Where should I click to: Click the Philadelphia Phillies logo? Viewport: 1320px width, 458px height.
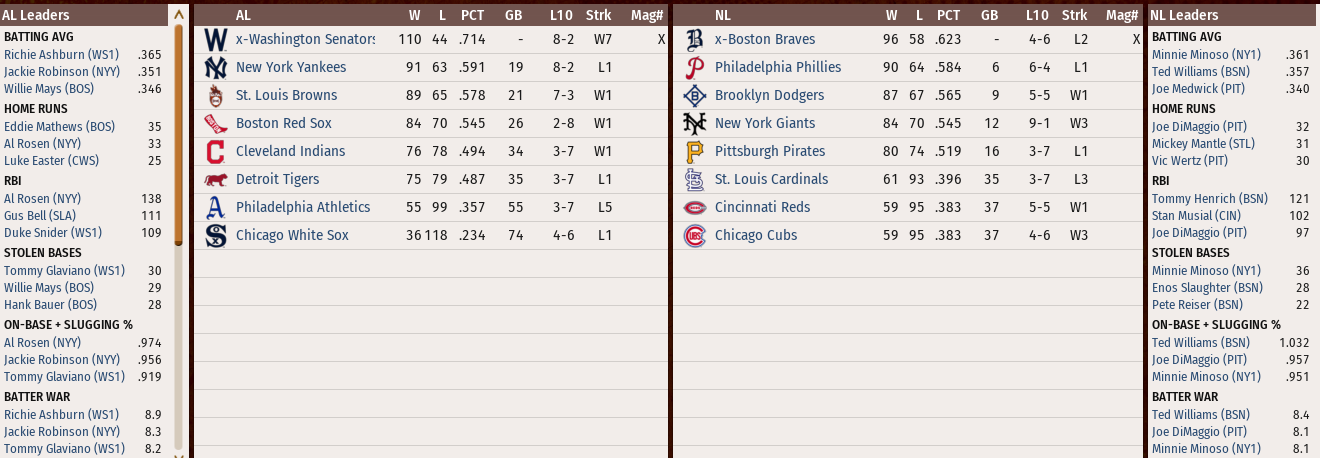[694, 68]
